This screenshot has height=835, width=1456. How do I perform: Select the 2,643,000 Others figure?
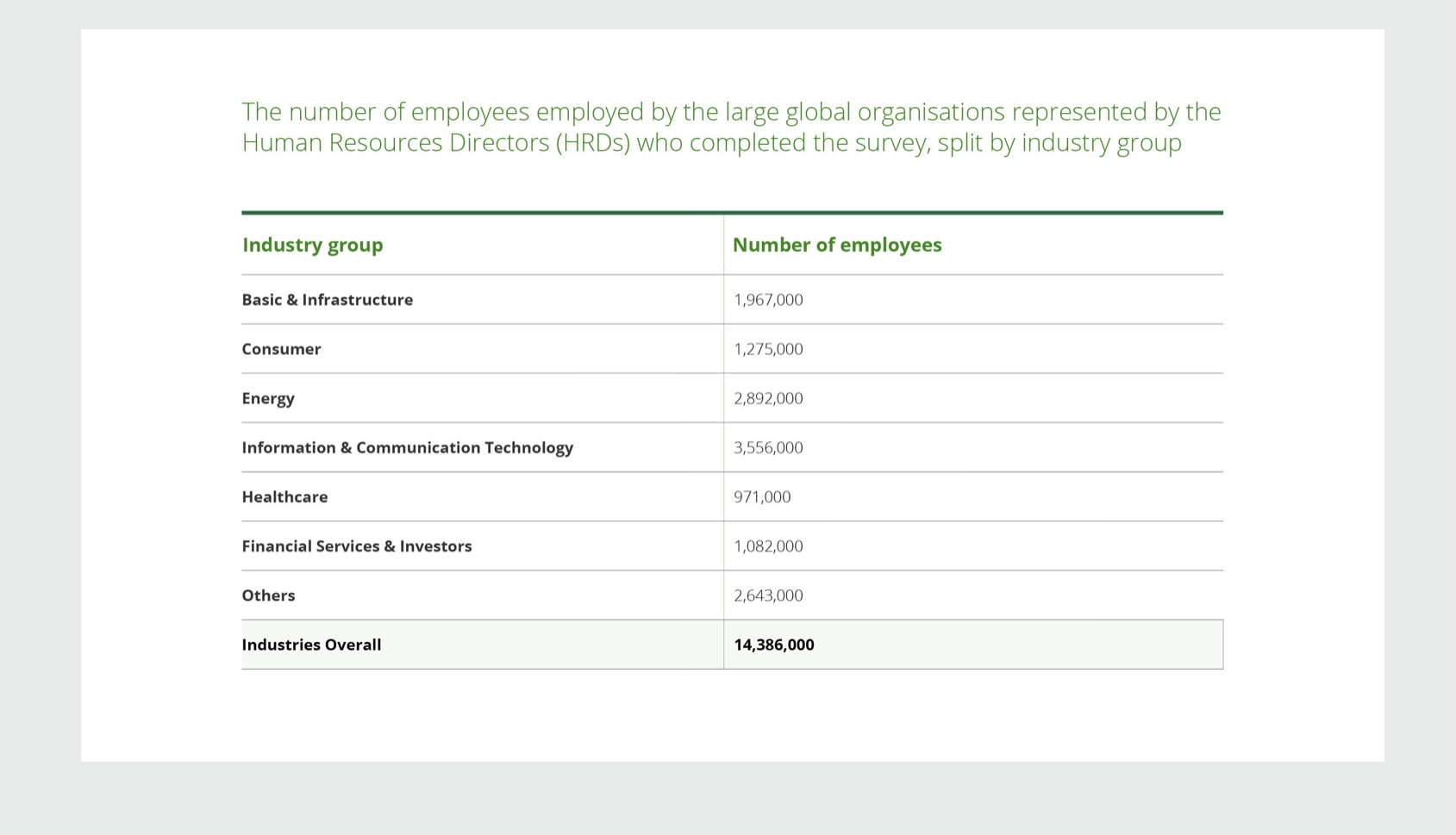pyautogui.click(x=768, y=595)
